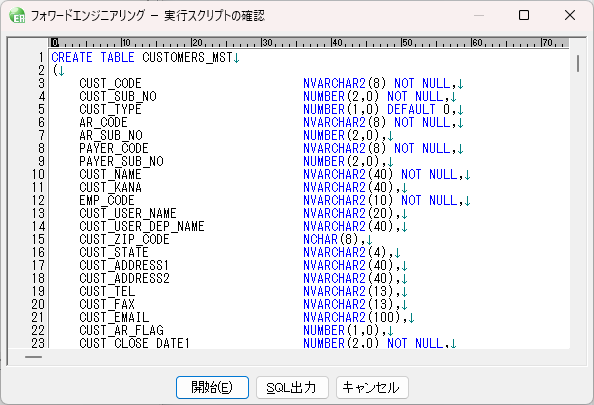This screenshot has width=594, height=405.
Task: Minimize the script confirmation window
Action: 479,16
